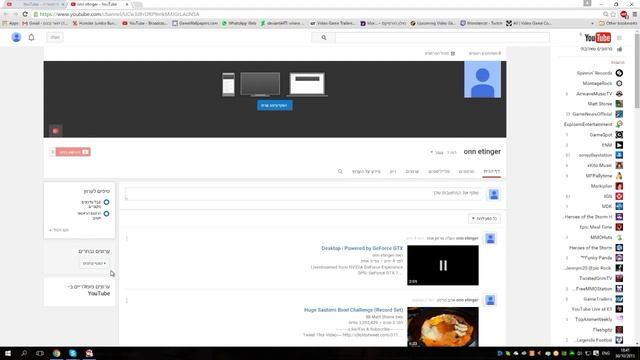640x360 pixels.
Task: Click the add channels dropdown button
Action: click(x=94, y=263)
